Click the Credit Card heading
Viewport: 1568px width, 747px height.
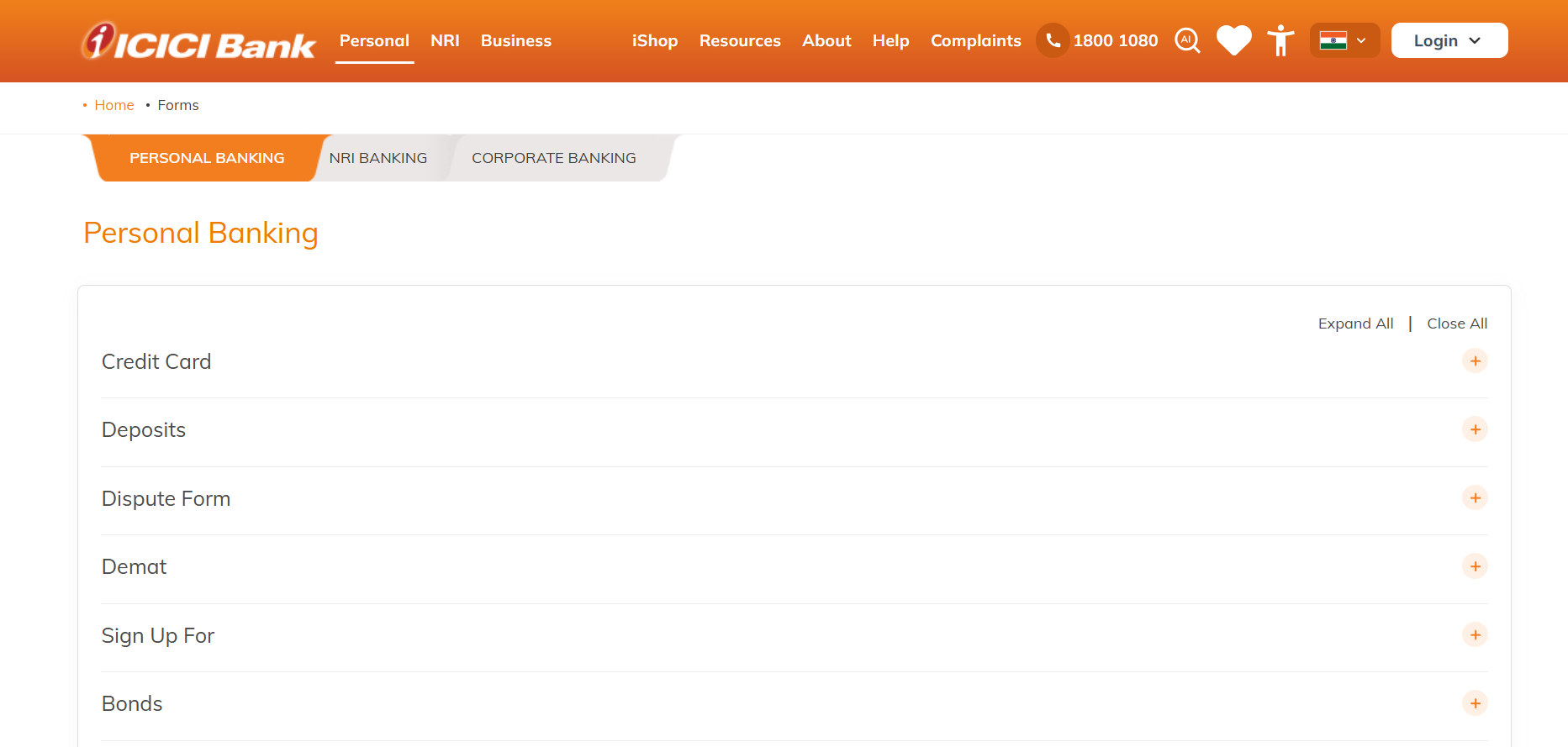point(156,361)
